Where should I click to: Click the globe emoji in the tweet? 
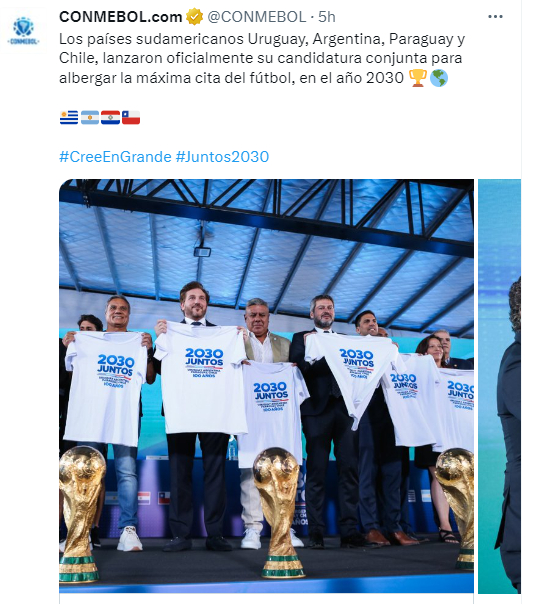[439, 78]
